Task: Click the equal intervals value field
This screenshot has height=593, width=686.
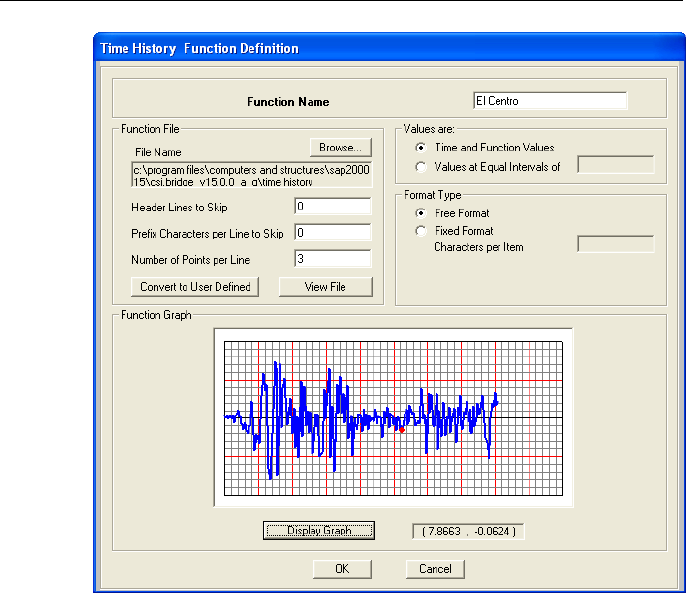Action: 616,165
